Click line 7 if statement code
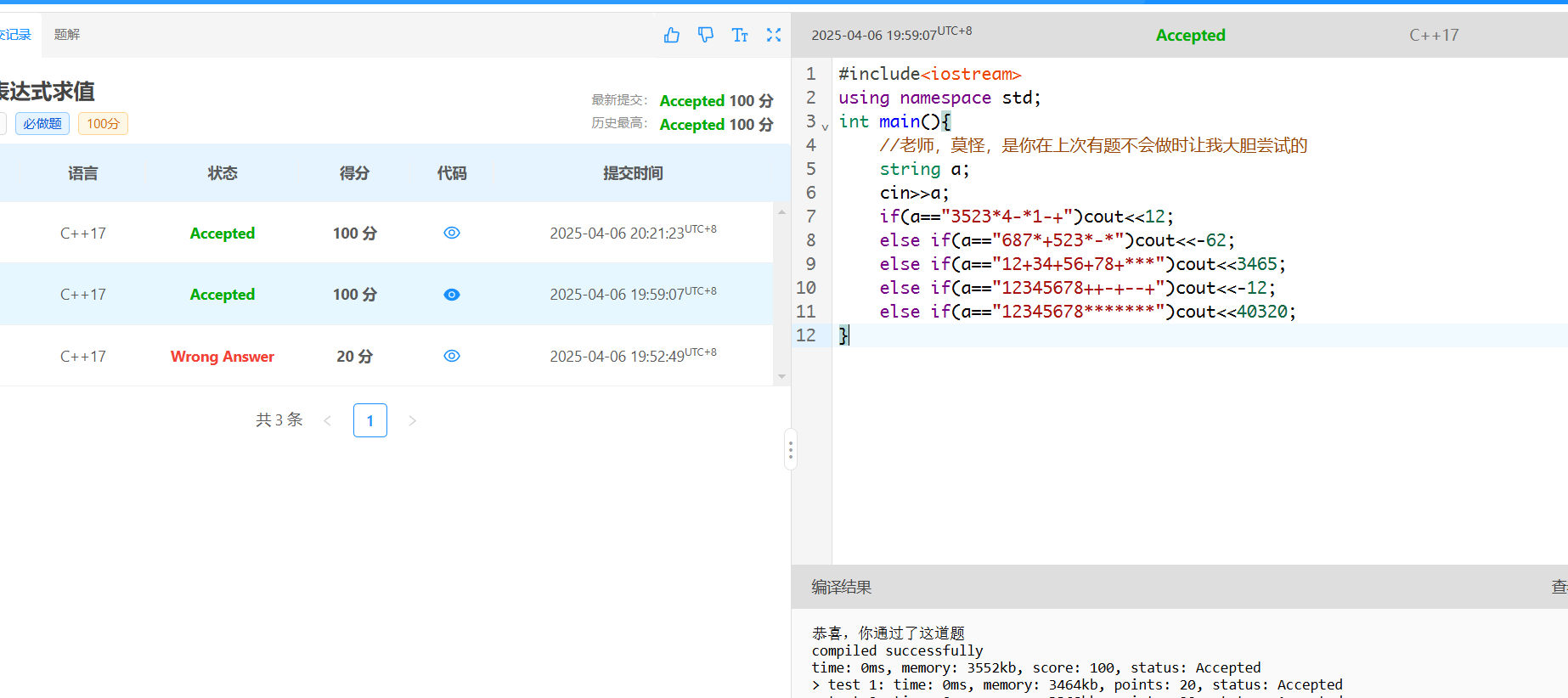1568x698 pixels. coord(1026,217)
